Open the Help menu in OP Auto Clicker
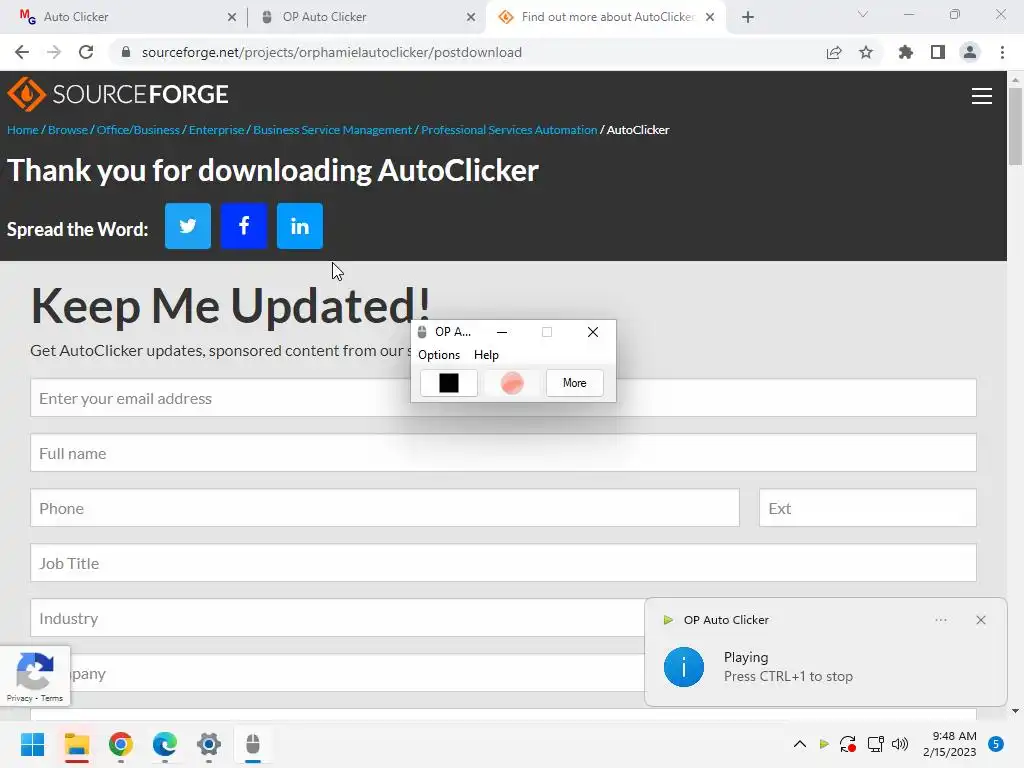 point(486,355)
